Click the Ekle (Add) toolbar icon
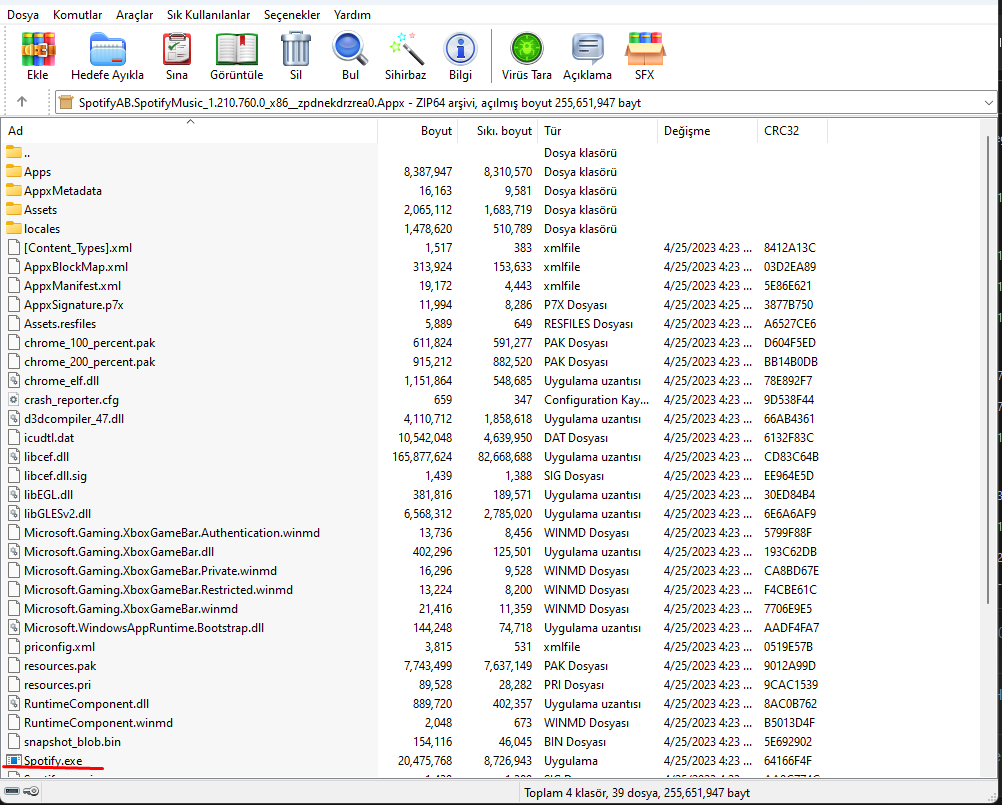Image resolution: width=1002 pixels, height=805 pixels. pyautogui.click(x=38, y=50)
